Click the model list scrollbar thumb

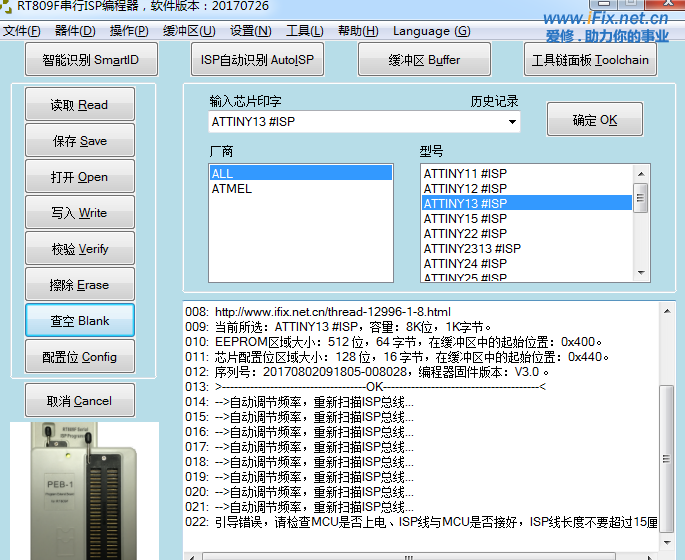(x=641, y=197)
